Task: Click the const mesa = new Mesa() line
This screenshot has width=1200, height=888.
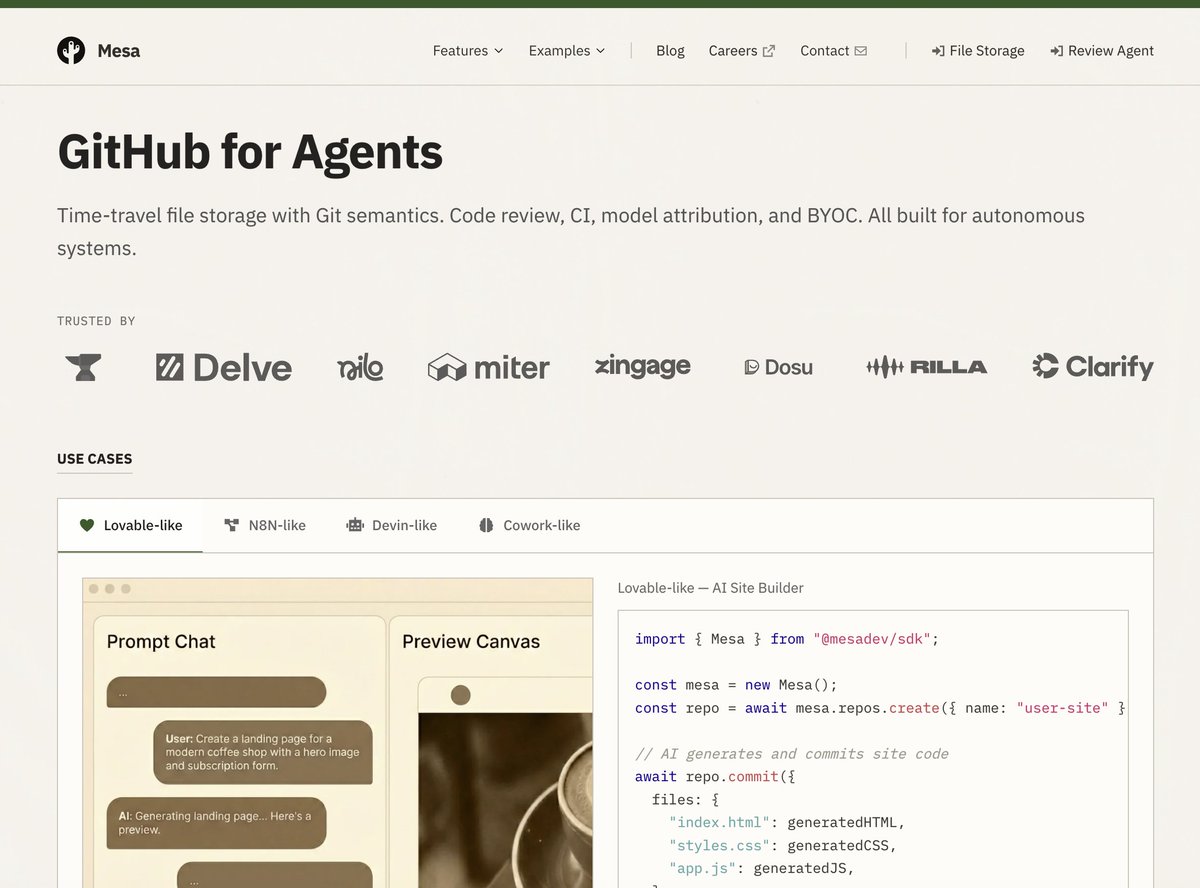Action: coord(736,685)
